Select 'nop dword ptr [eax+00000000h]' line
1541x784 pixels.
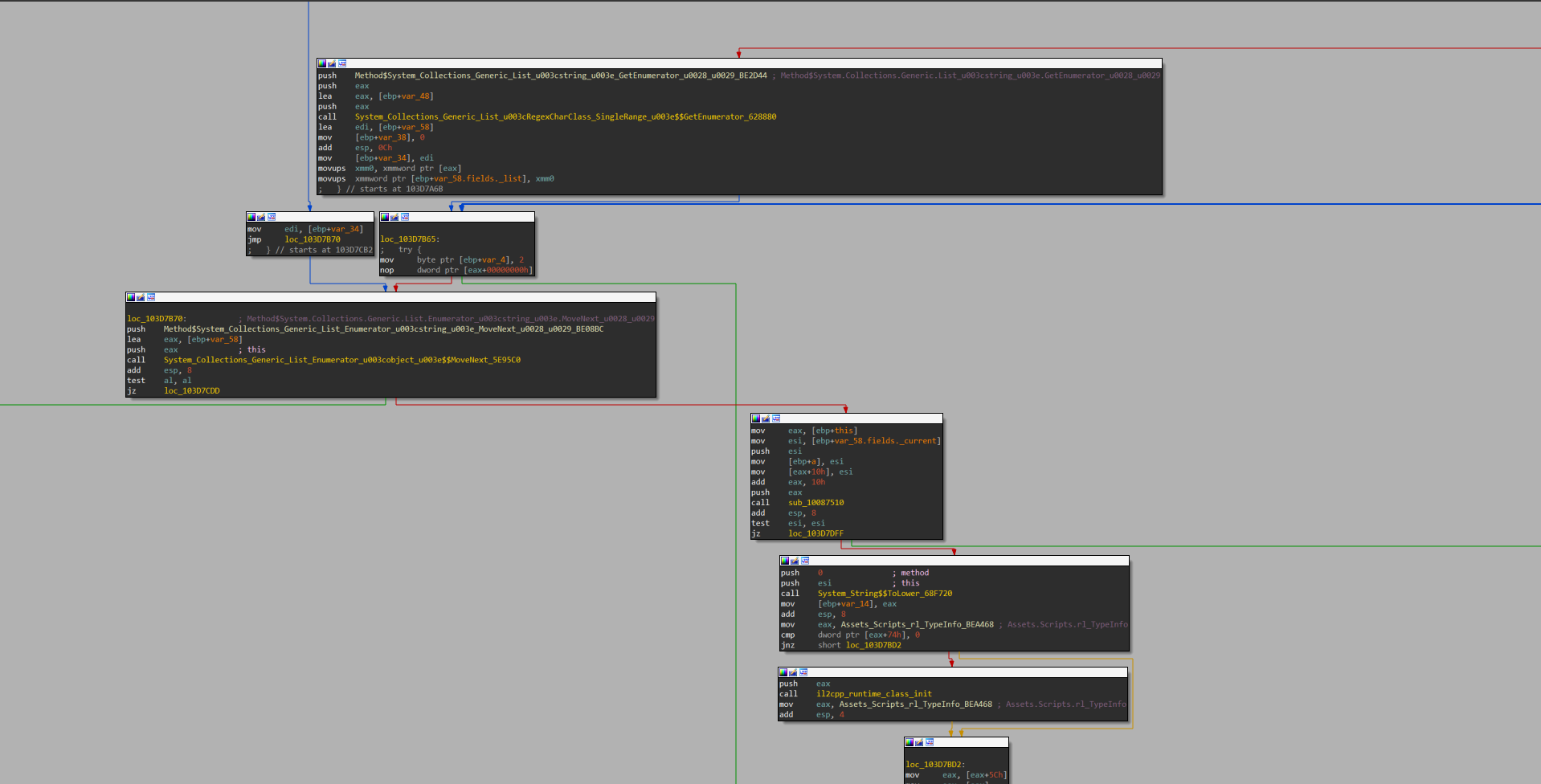pyautogui.click(x=456, y=270)
